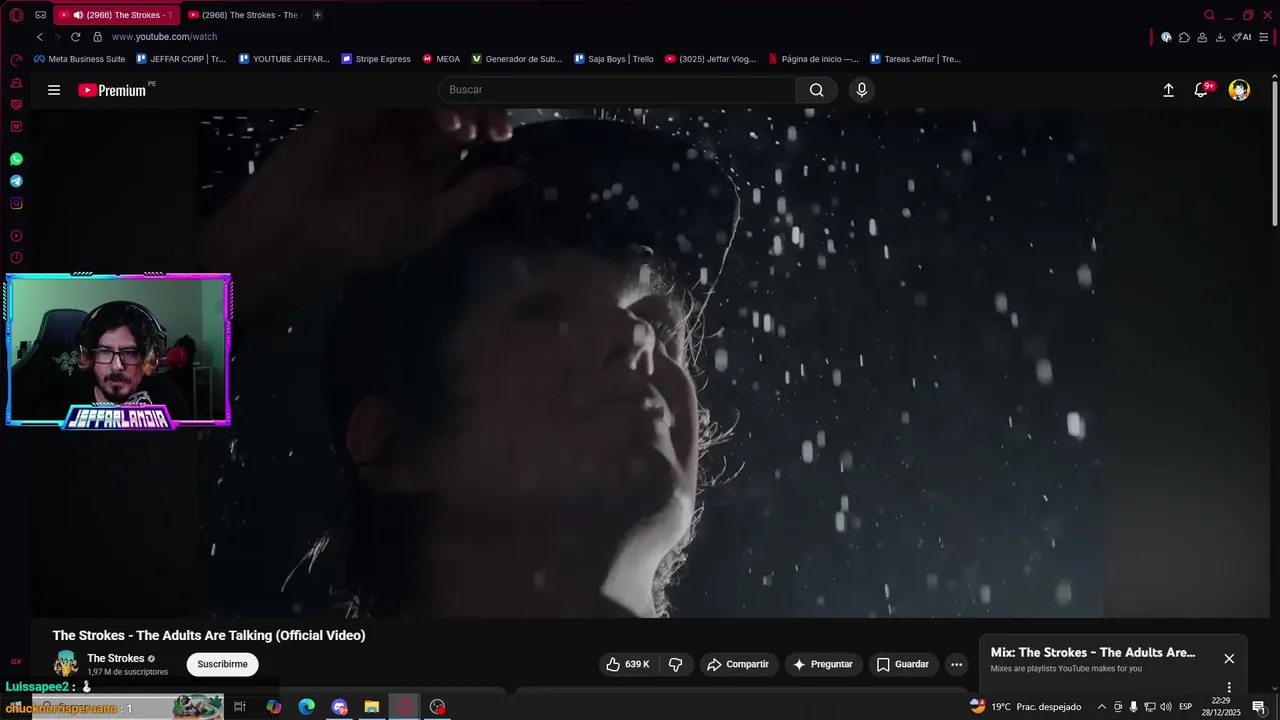The height and width of the screenshot is (720, 1280).
Task: Open a new browser tab
Action: tap(317, 15)
